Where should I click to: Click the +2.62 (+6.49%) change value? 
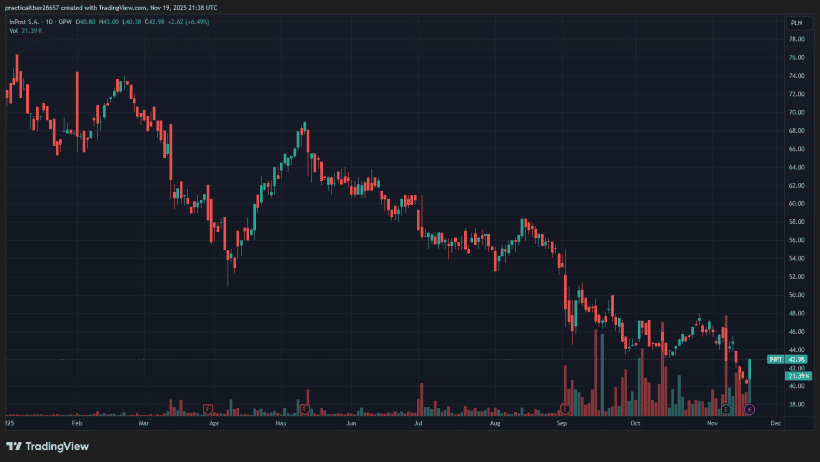pyautogui.click(x=188, y=21)
